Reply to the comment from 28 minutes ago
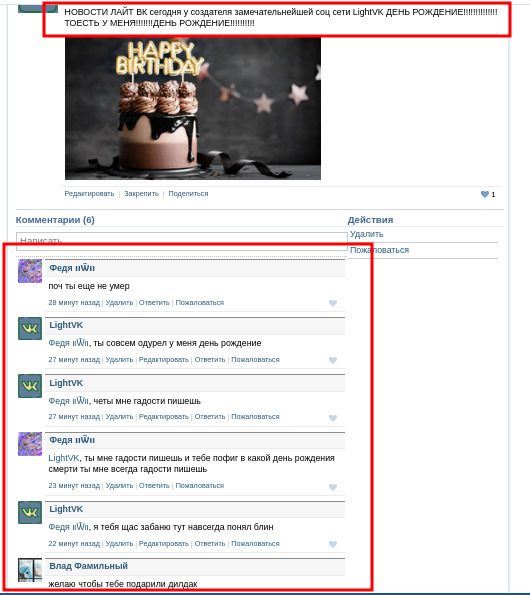Viewport: 530px width, 595px height. (154, 302)
